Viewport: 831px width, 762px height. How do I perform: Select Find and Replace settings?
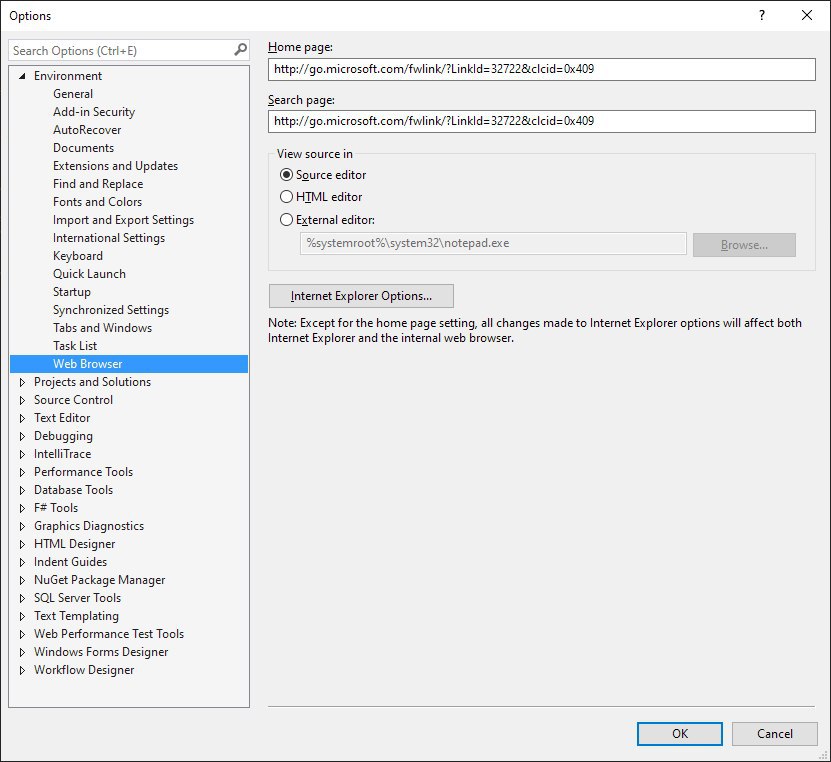click(98, 184)
